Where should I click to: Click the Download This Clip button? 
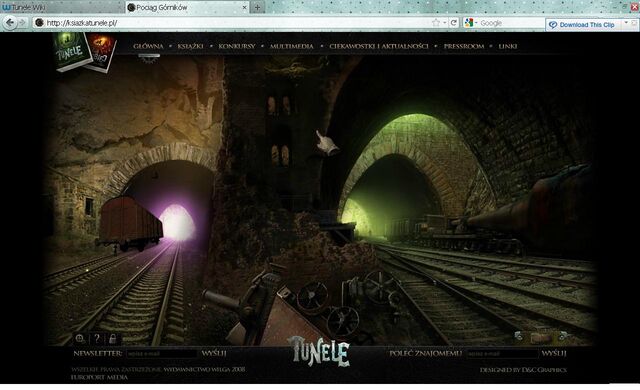pyautogui.click(x=582, y=25)
